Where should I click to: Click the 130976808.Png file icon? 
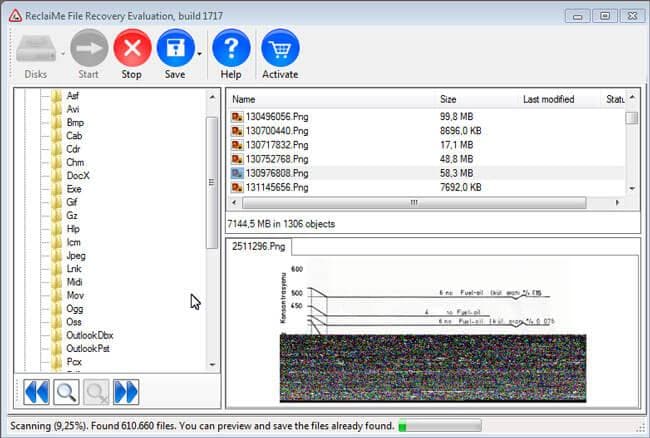point(237,173)
